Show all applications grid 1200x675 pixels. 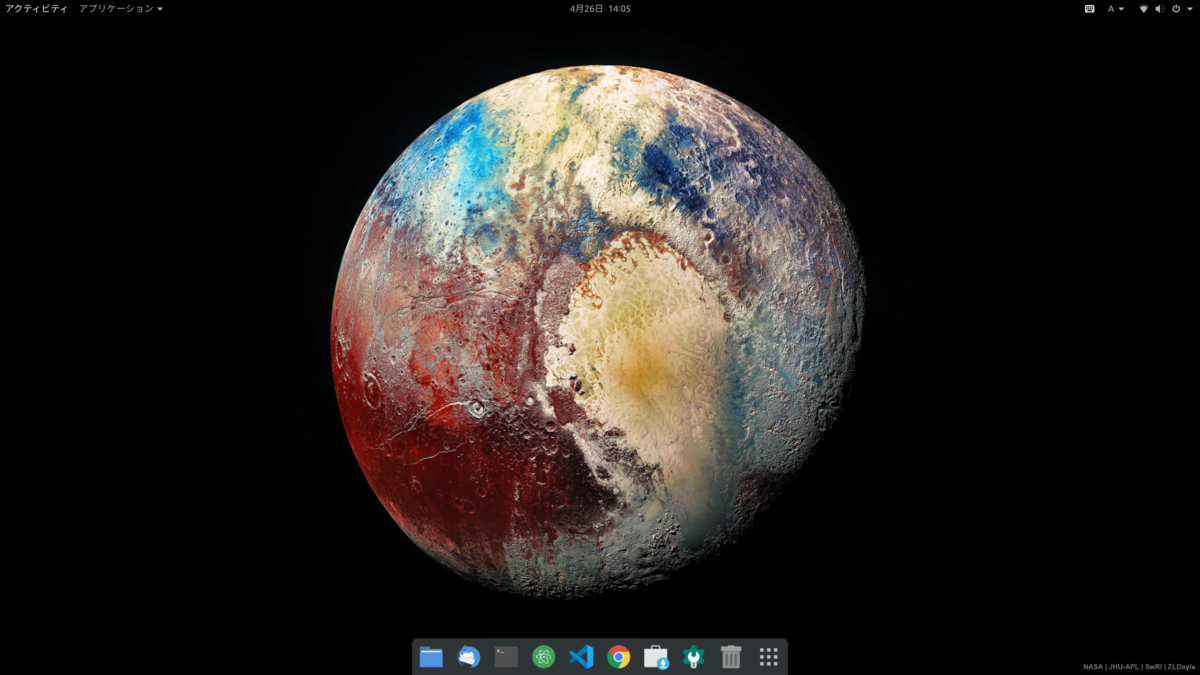click(x=768, y=657)
